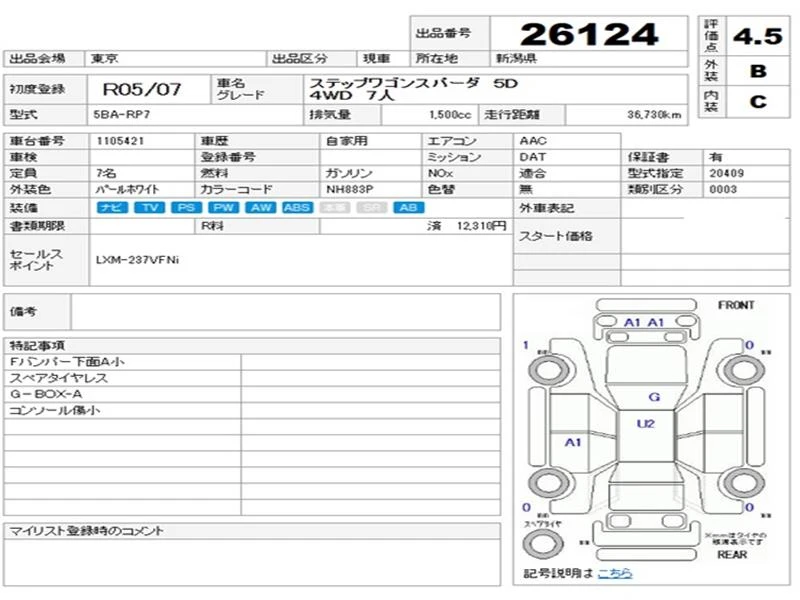
Task: Click the 色替 value 無
Action: point(526,189)
